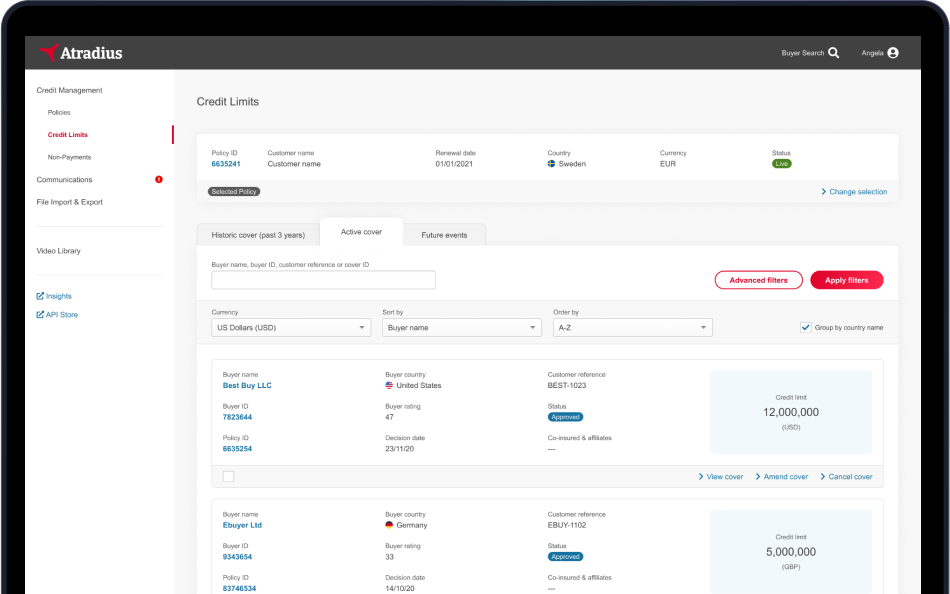
Task: Click the Advanced filters button
Action: (x=759, y=280)
